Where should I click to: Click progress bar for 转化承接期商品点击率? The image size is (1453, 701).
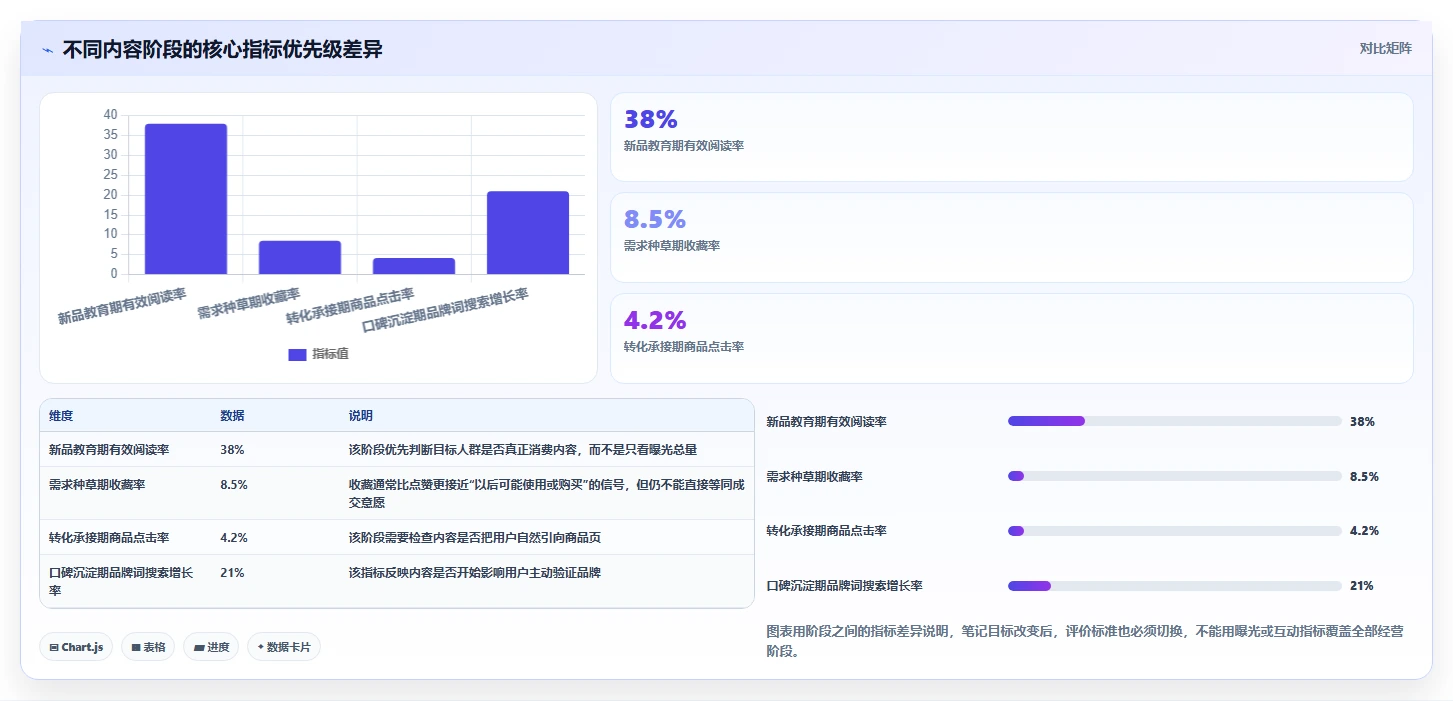click(1175, 530)
